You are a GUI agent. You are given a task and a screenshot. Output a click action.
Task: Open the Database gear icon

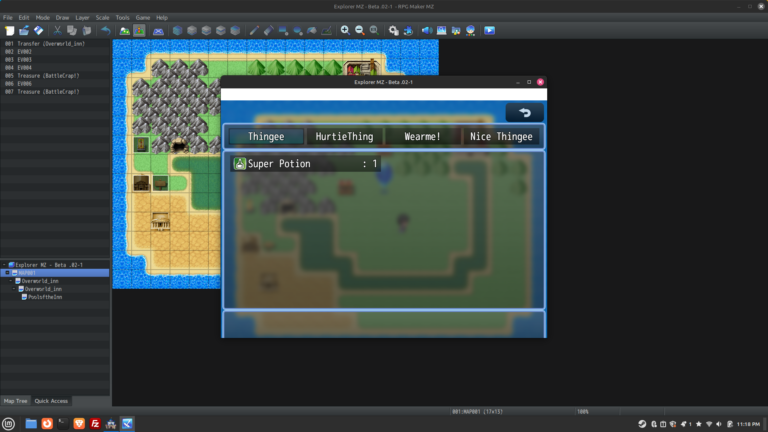click(393, 30)
